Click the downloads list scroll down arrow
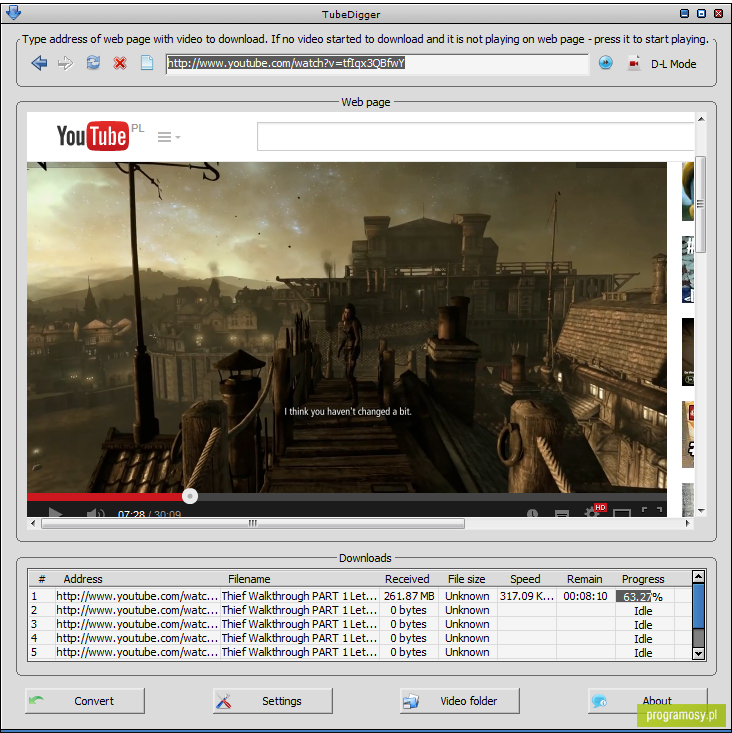Viewport: 732px width, 733px height. 698,653
